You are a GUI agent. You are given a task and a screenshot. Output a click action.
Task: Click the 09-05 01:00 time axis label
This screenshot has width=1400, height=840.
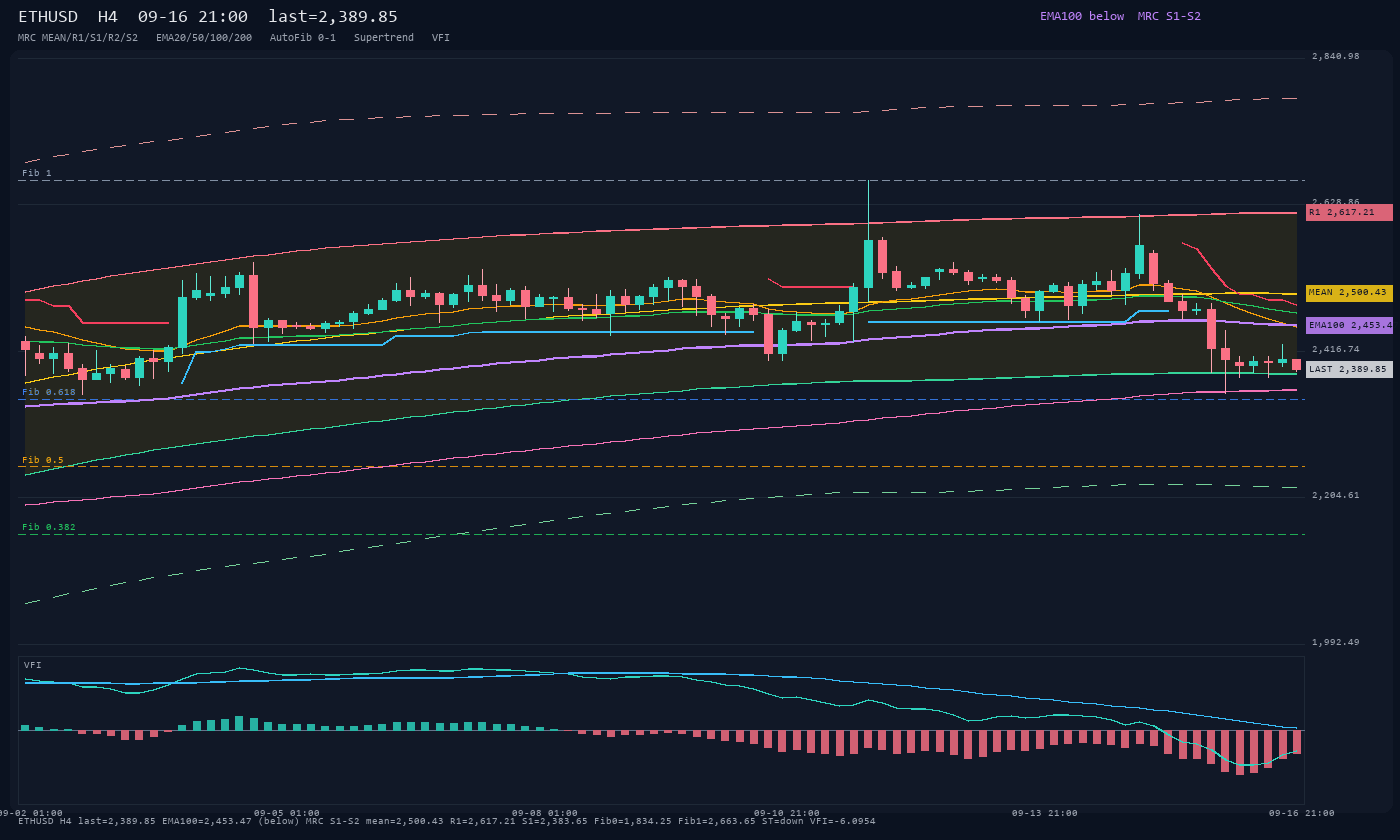click(x=287, y=813)
